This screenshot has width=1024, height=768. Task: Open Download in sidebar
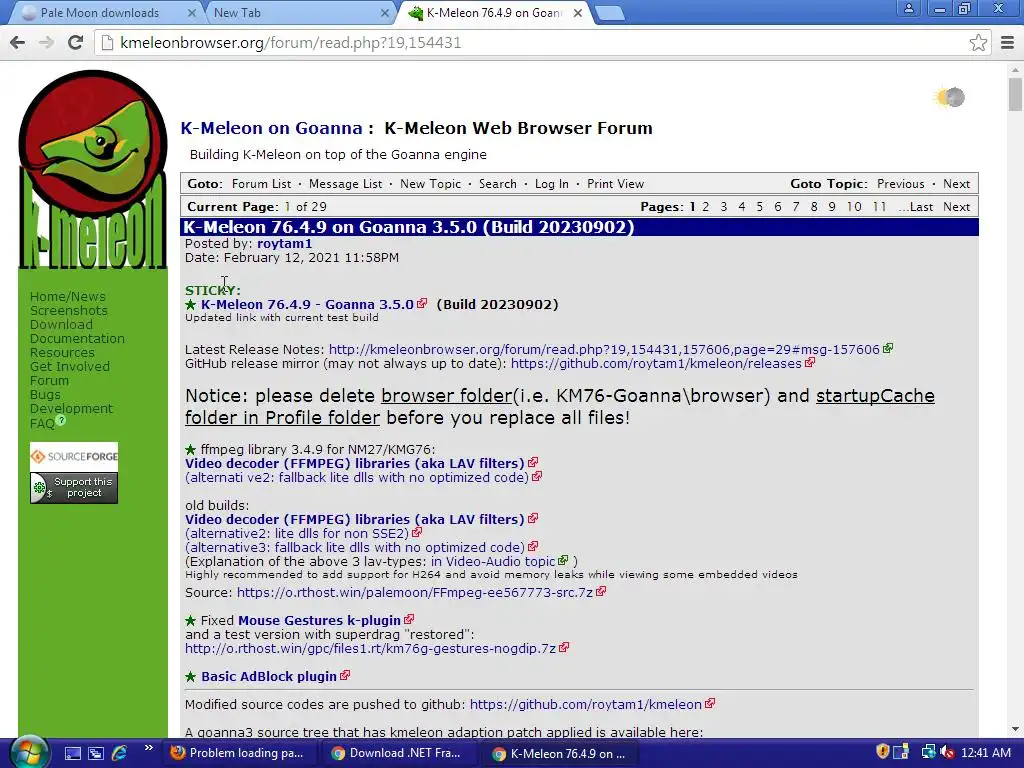(x=61, y=325)
